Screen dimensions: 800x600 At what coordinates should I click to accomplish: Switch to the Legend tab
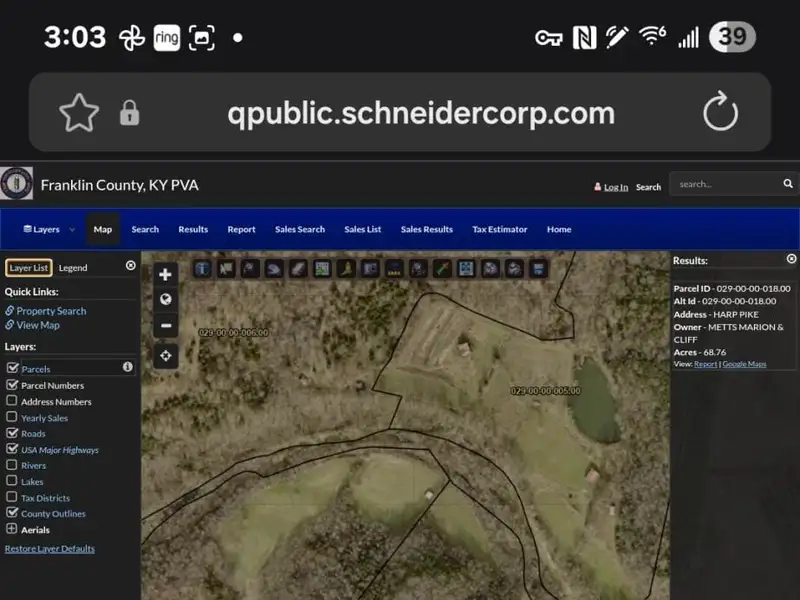(73, 267)
